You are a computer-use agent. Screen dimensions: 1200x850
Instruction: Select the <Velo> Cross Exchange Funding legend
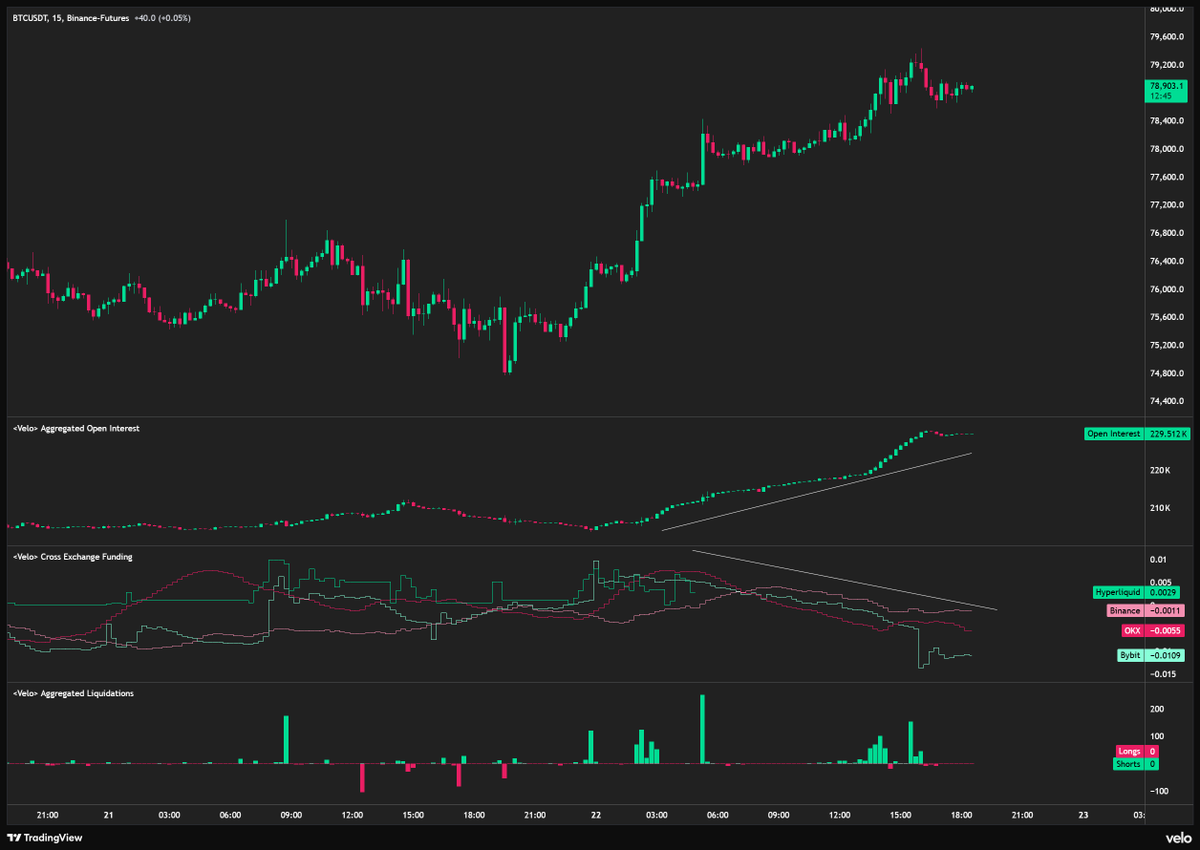72,556
